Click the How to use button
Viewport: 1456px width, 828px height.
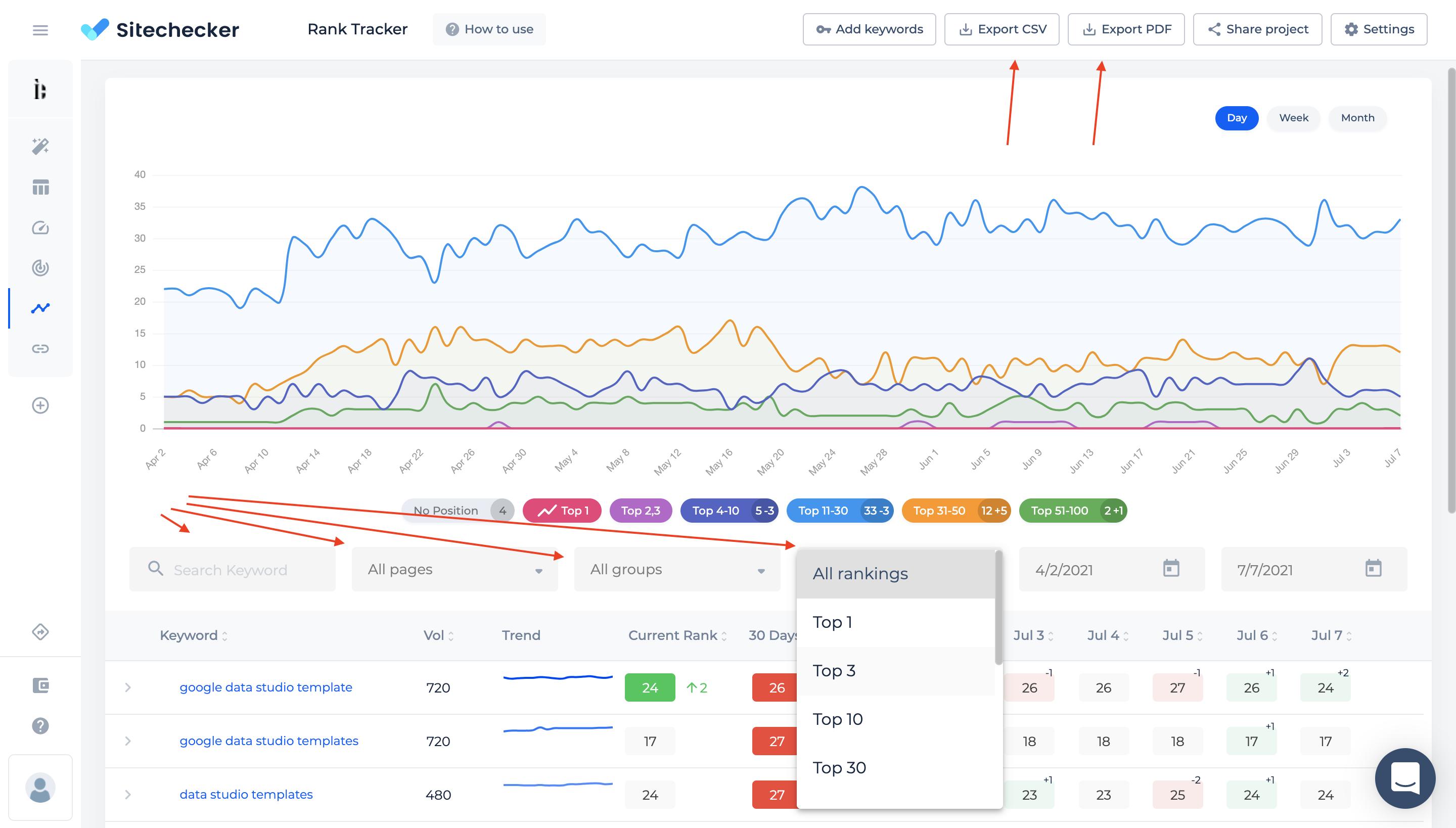coord(489,29)
